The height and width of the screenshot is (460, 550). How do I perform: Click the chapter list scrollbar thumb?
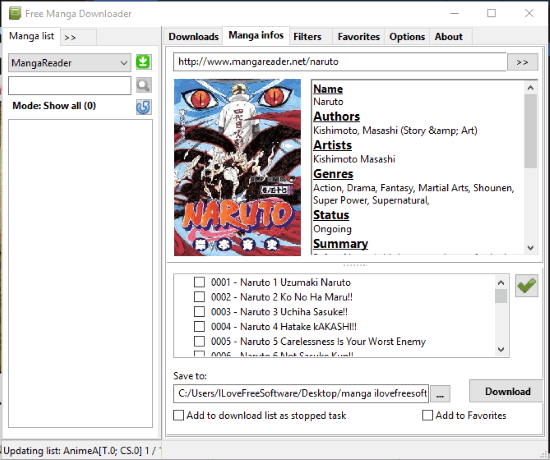(x=501, y=296)
